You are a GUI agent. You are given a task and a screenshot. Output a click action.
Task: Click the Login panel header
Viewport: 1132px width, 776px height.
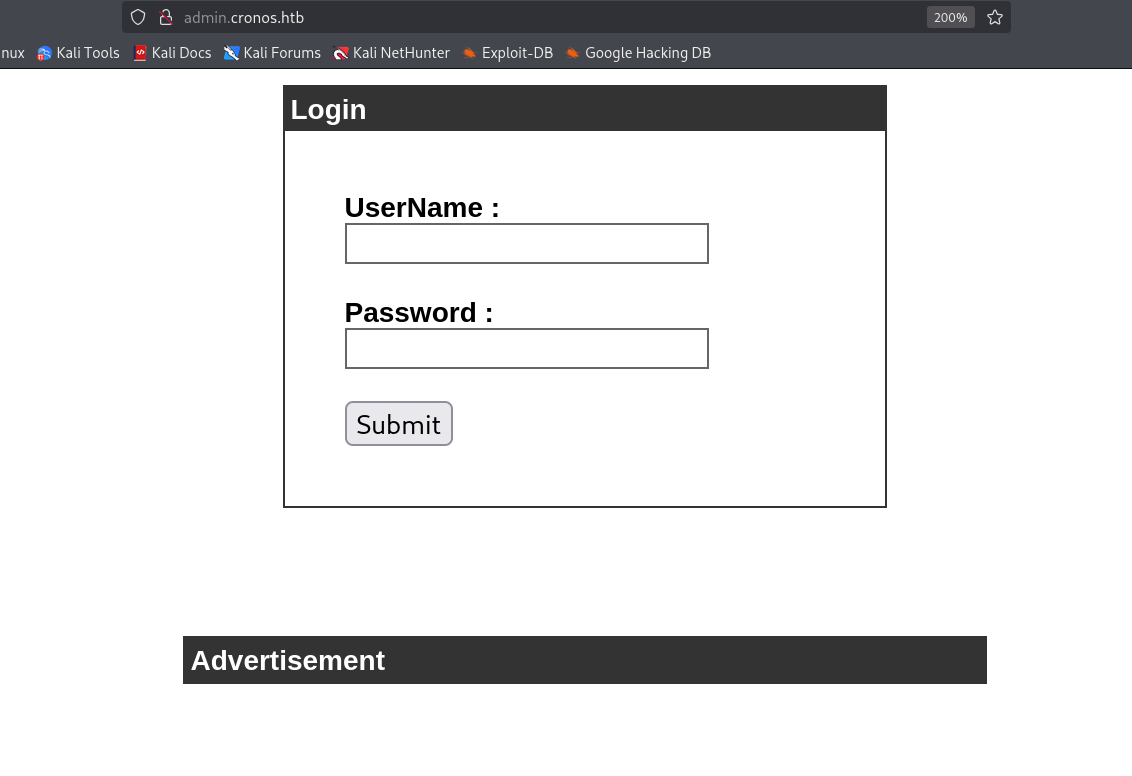(584, 109)
